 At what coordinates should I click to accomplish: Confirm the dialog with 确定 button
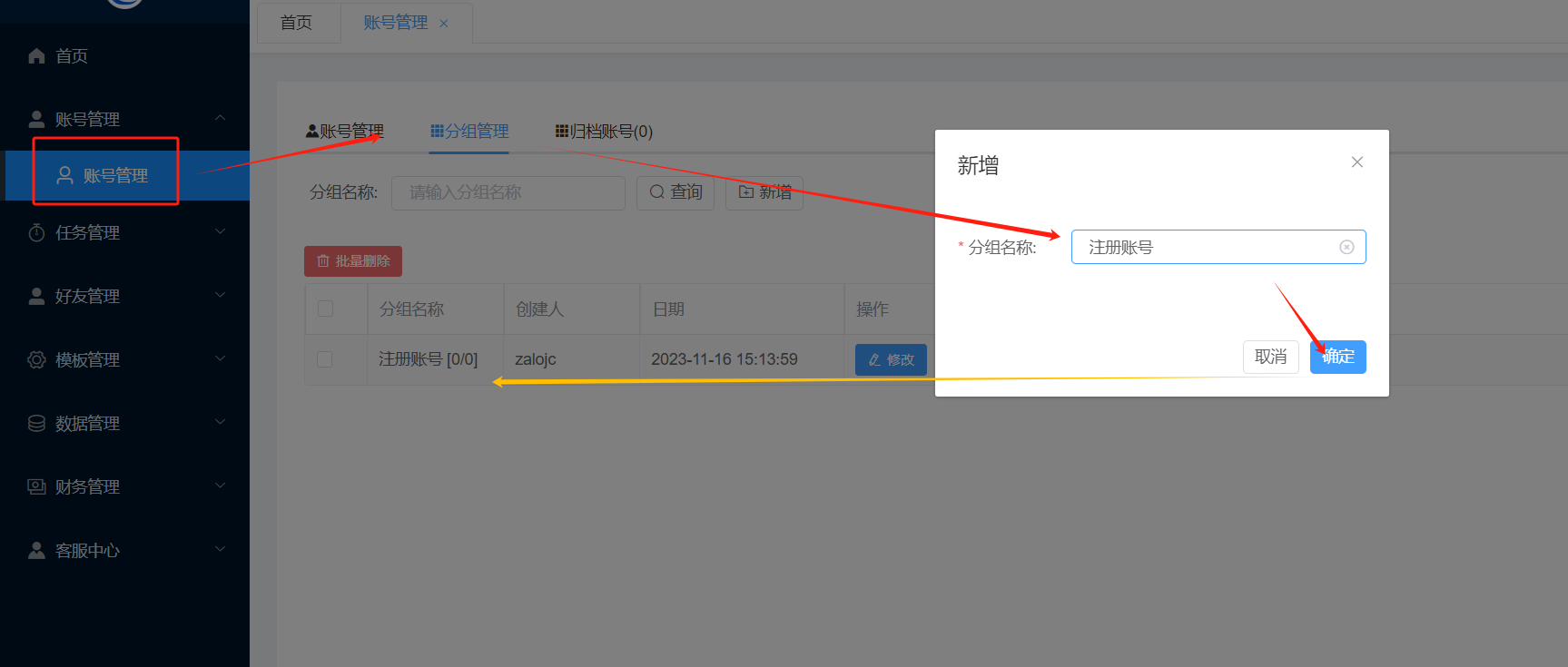1337,357
